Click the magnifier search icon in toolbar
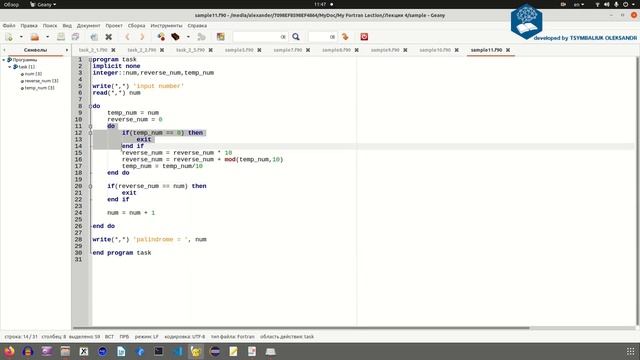Viewport: 640px width, 360px height. point(296,37)
